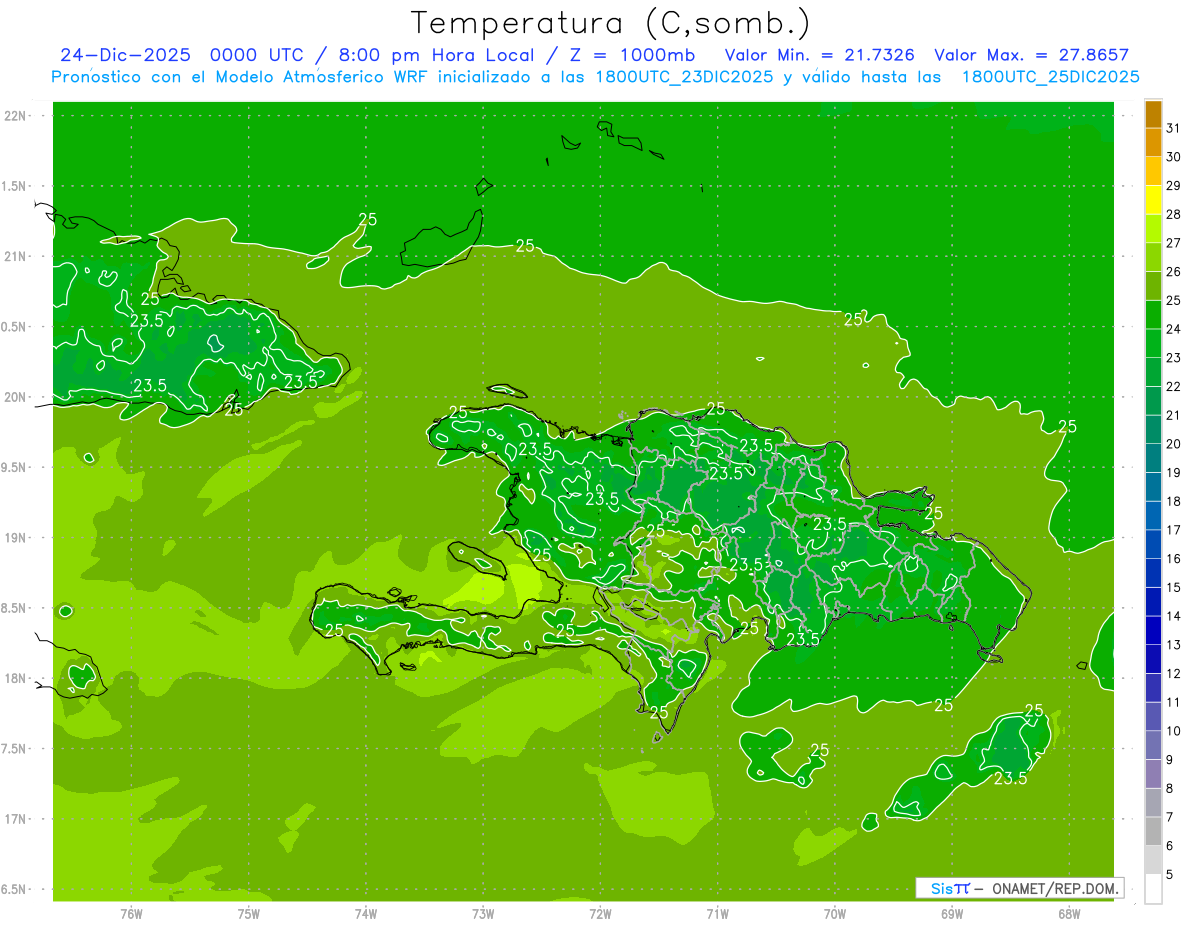The height and width of the screenshot is (927, 1200).
Task: Click the "75W" longitude label
Action: tap(249, 913)
